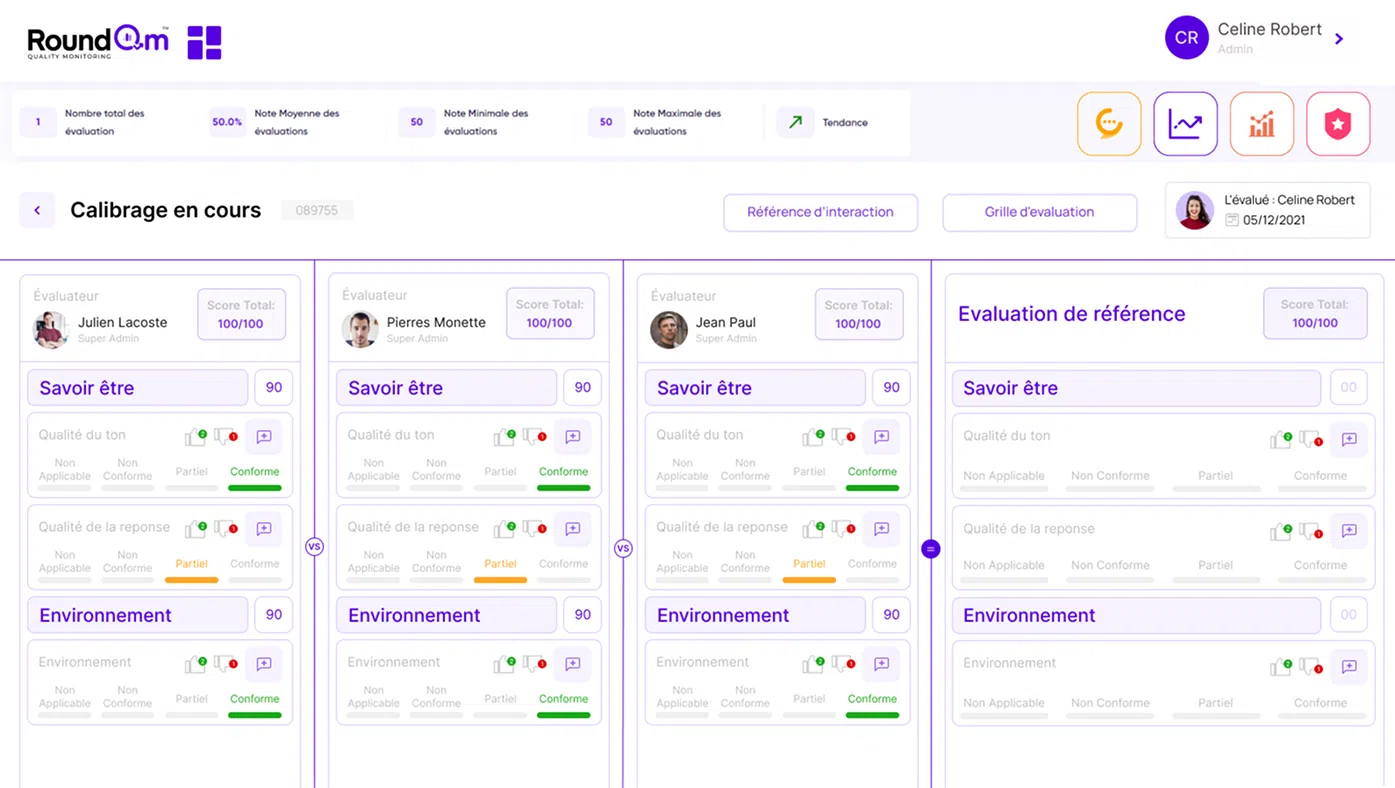Screen dimensions: 1395x788
Task: Add comment on reference Environnement criterion
Action: click(1349, 667)
